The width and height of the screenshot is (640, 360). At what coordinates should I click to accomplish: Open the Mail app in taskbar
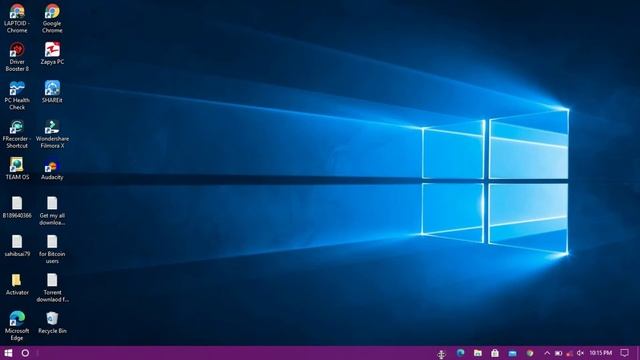coord(513,353)
